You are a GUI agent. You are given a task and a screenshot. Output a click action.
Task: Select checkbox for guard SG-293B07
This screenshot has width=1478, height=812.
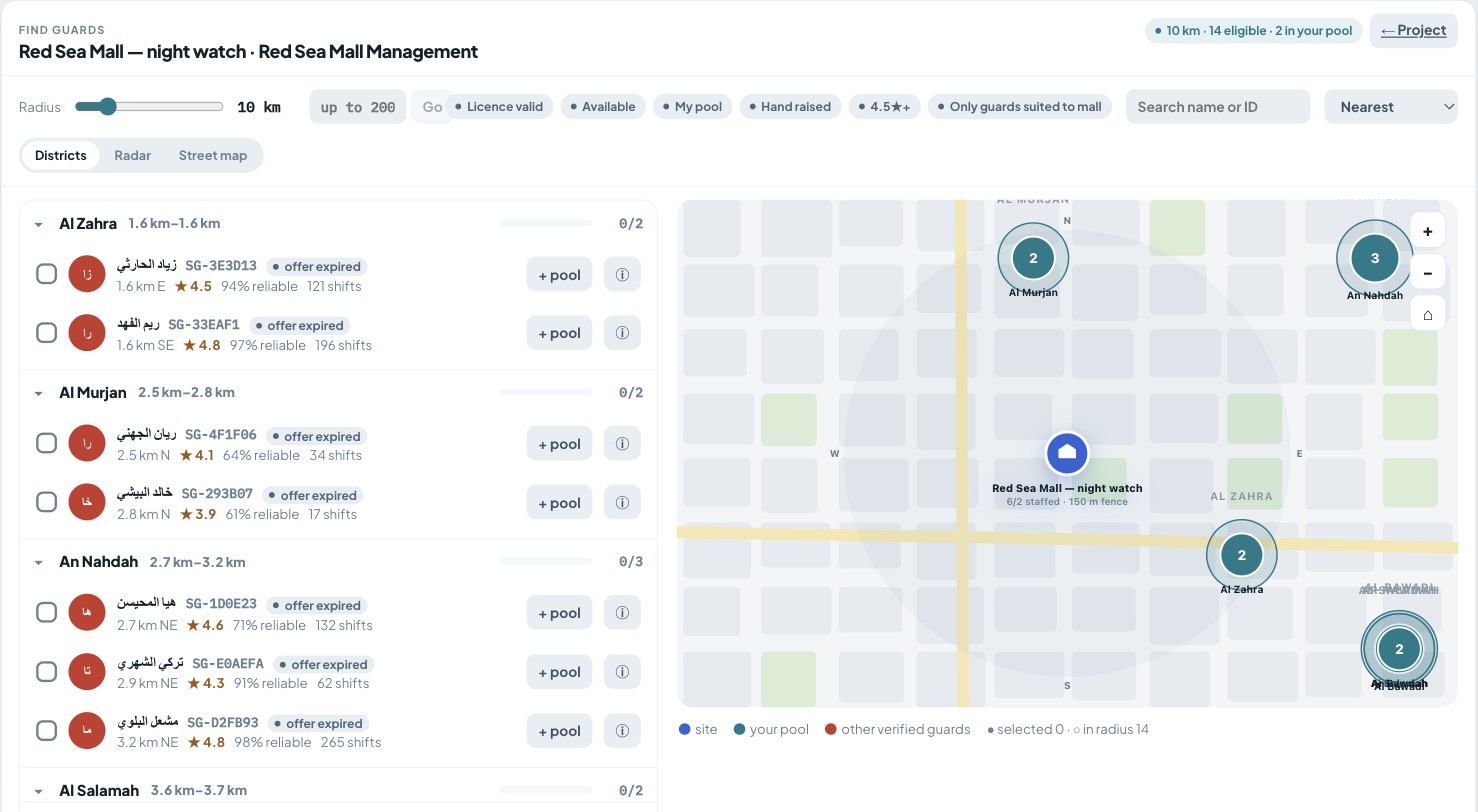[x=46, y=502]
